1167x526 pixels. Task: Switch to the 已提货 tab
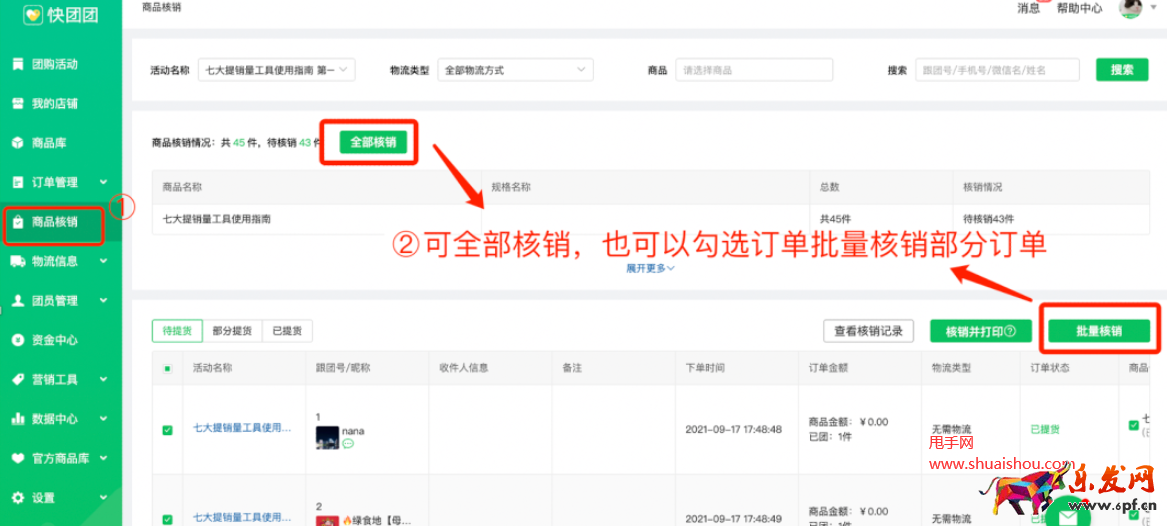(x=287, y=331)
